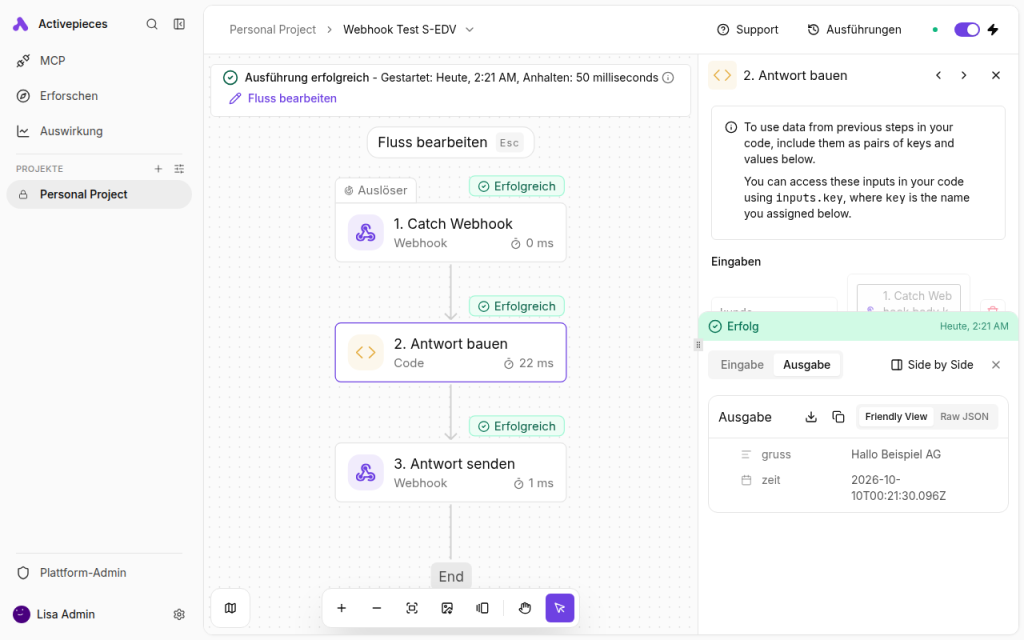Expand Webhook Test S-EDV flow dropdown
Screen dimensions: 1024x640
[470, 29]
